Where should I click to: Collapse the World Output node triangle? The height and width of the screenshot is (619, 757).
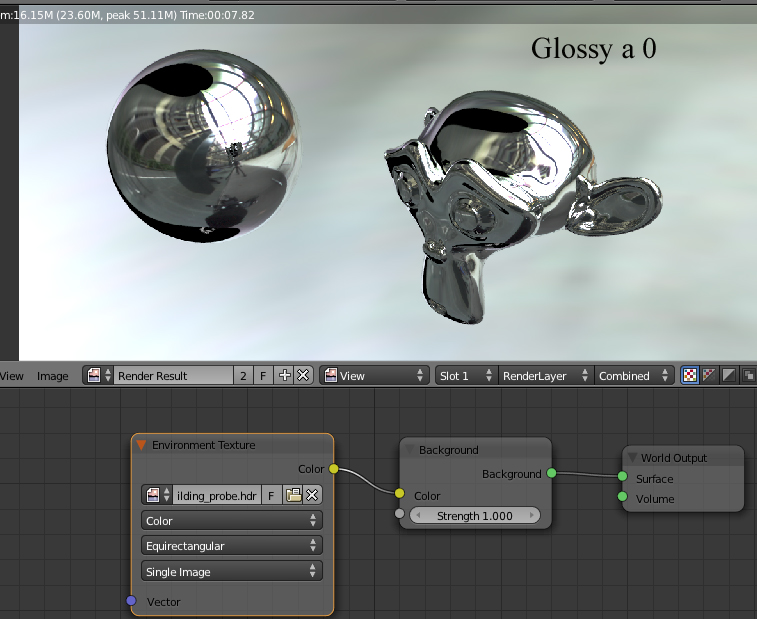pos(632,457)
